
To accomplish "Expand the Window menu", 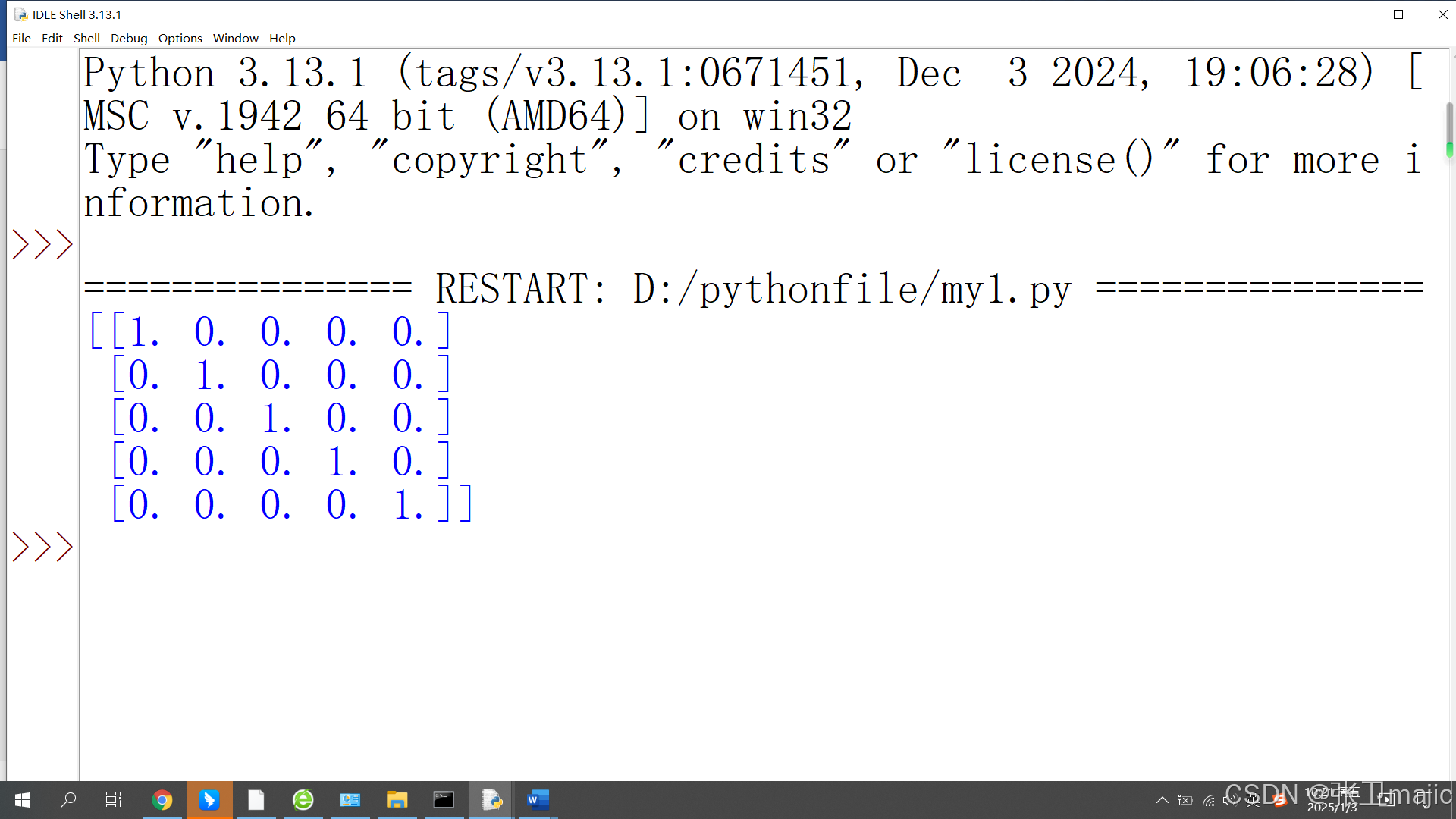I will click(x=235, y=38).
